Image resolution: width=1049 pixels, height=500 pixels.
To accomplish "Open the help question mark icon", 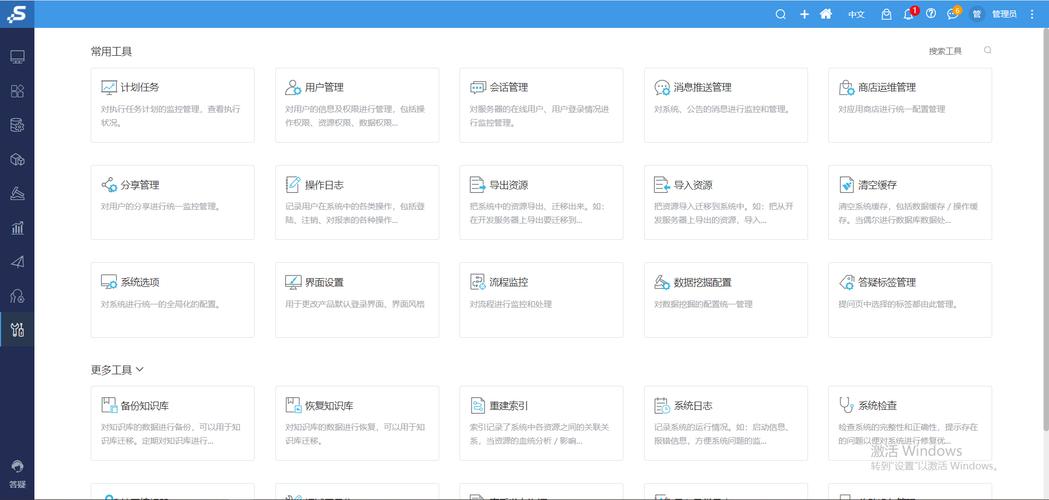I will pyautogui.click(x=931, y=14).
